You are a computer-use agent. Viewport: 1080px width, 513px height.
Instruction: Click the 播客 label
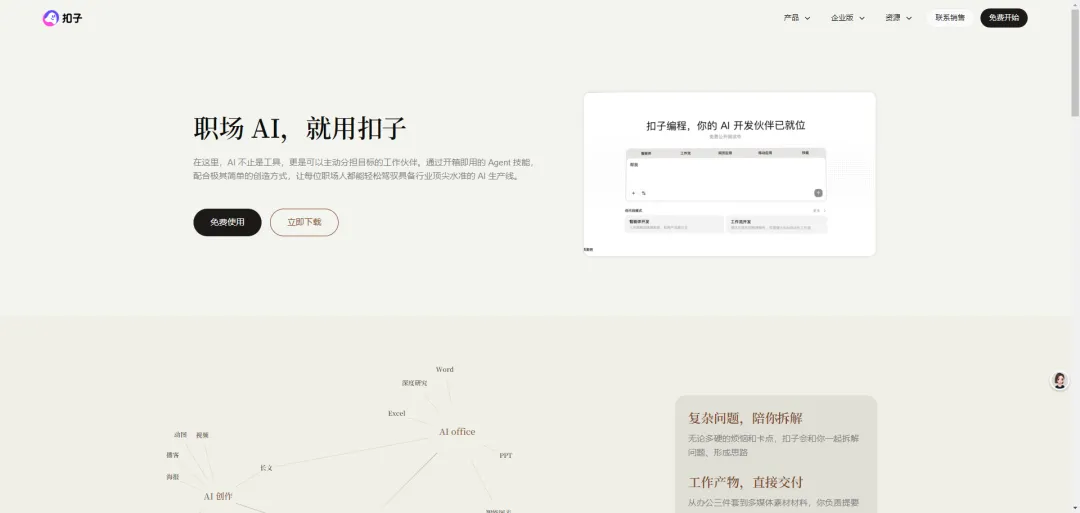point(172,455)
